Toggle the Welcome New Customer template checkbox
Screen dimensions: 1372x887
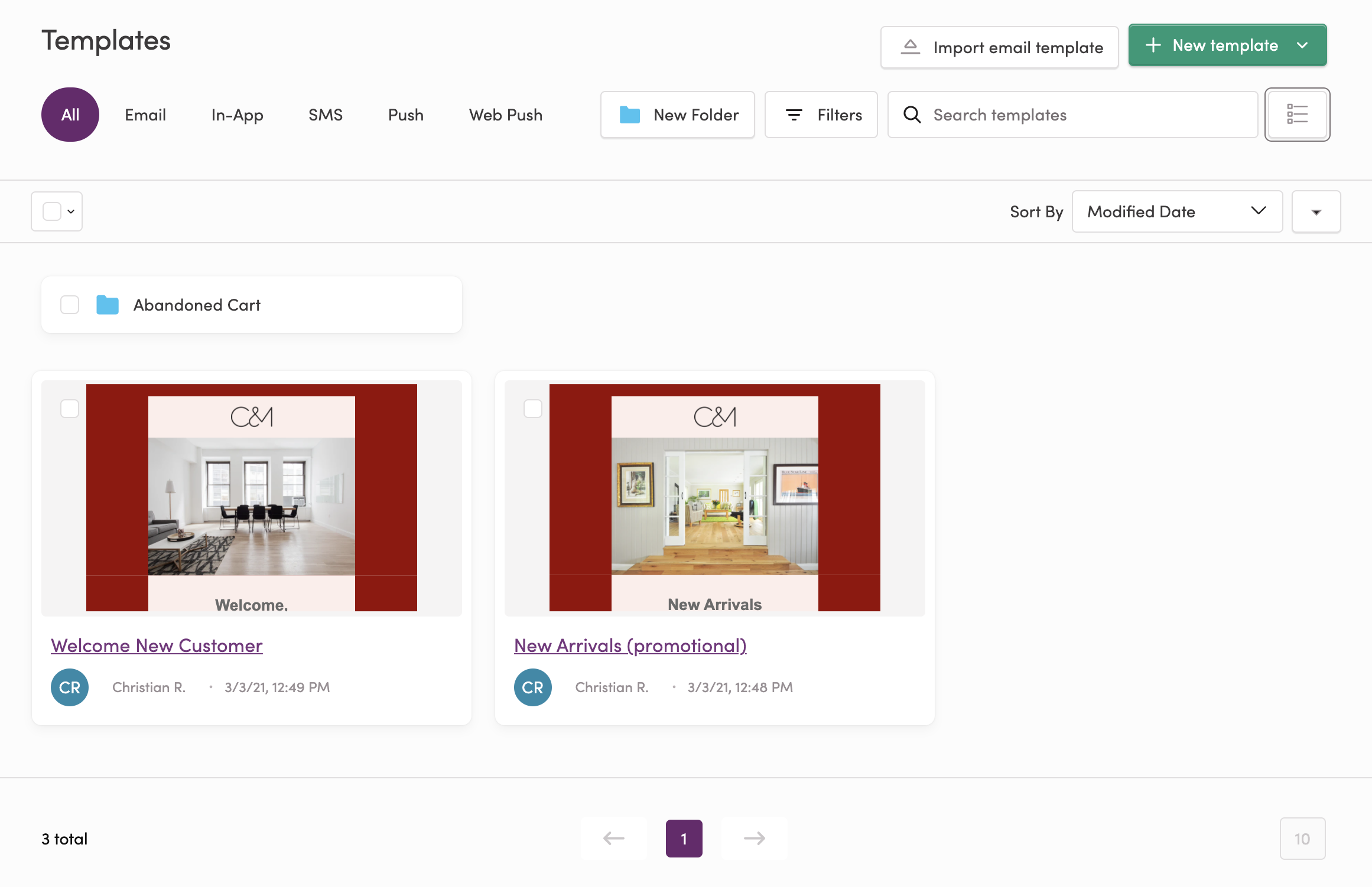click(x=70, y=407)
